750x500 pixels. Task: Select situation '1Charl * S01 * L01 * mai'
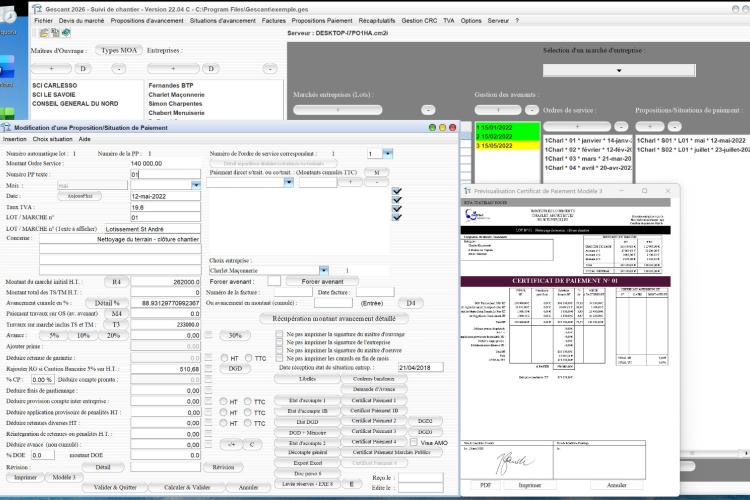[x=691, y=140]
